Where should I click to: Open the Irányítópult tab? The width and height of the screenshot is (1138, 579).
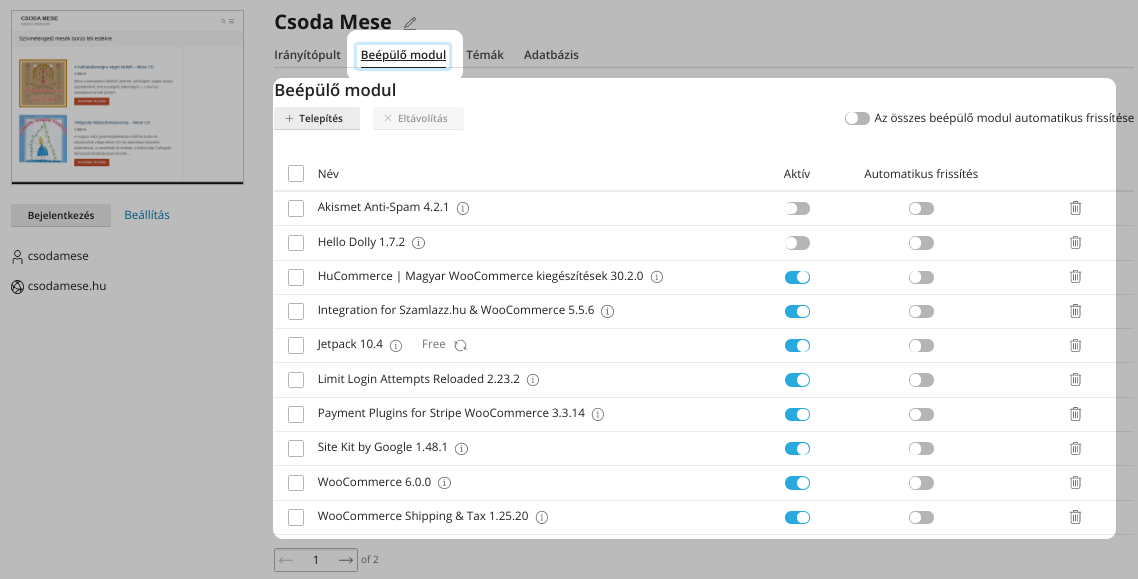[x=307, y=55]
